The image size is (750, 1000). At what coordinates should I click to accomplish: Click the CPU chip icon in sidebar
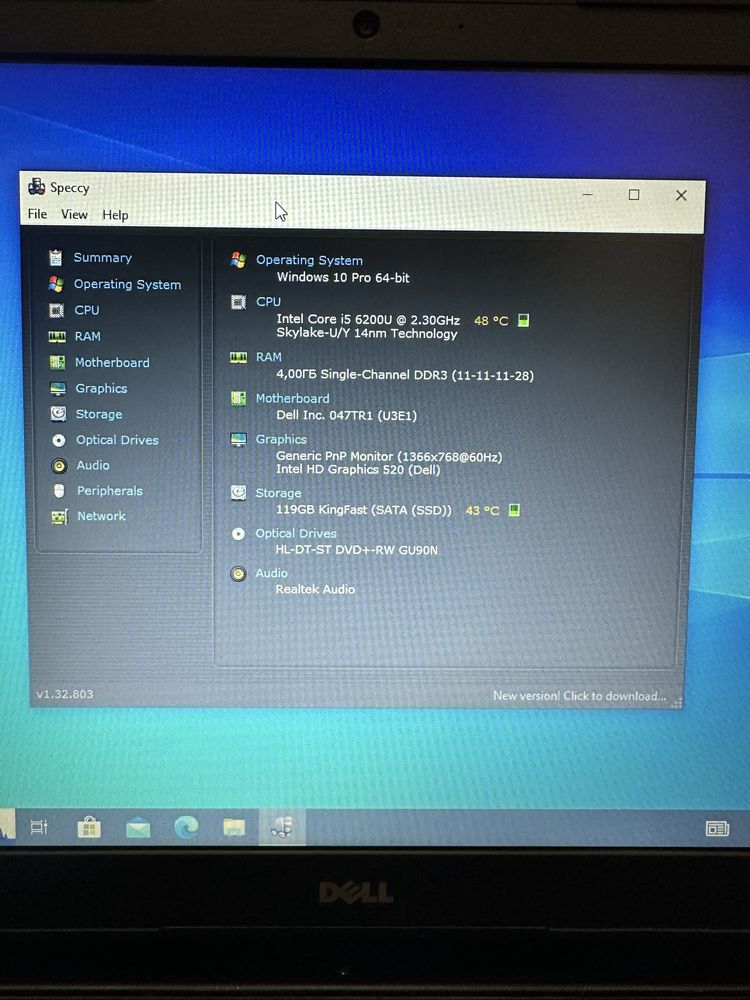tap(57, 311)
